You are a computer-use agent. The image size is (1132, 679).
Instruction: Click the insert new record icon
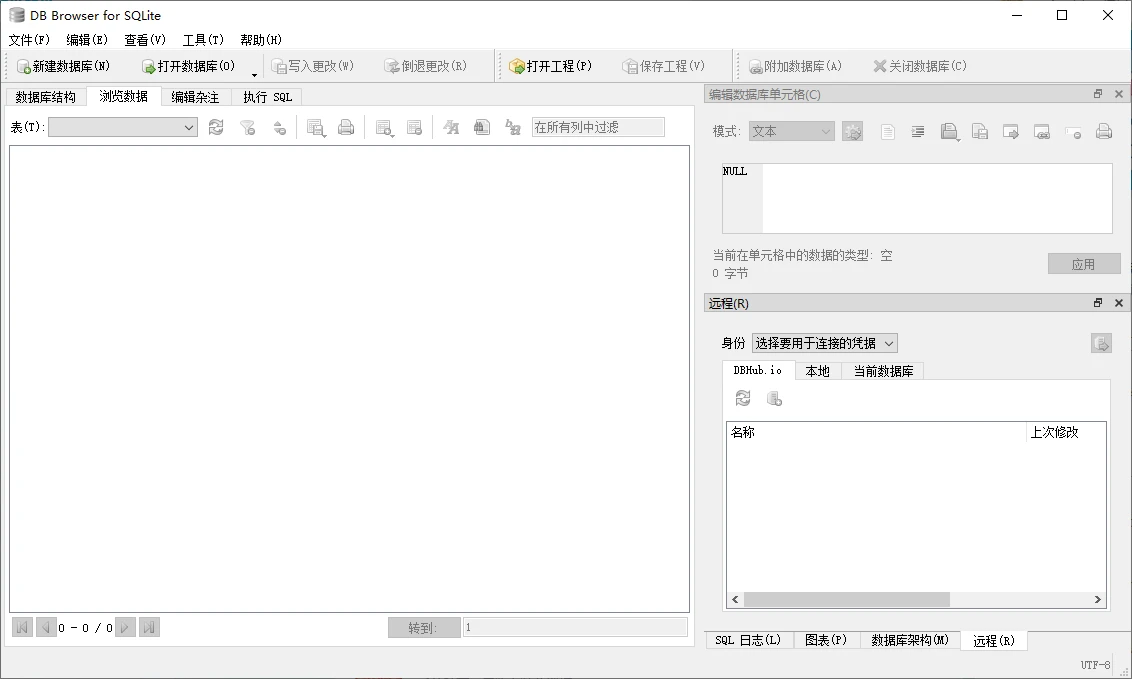pyautogui.click(x=384, y=128)
